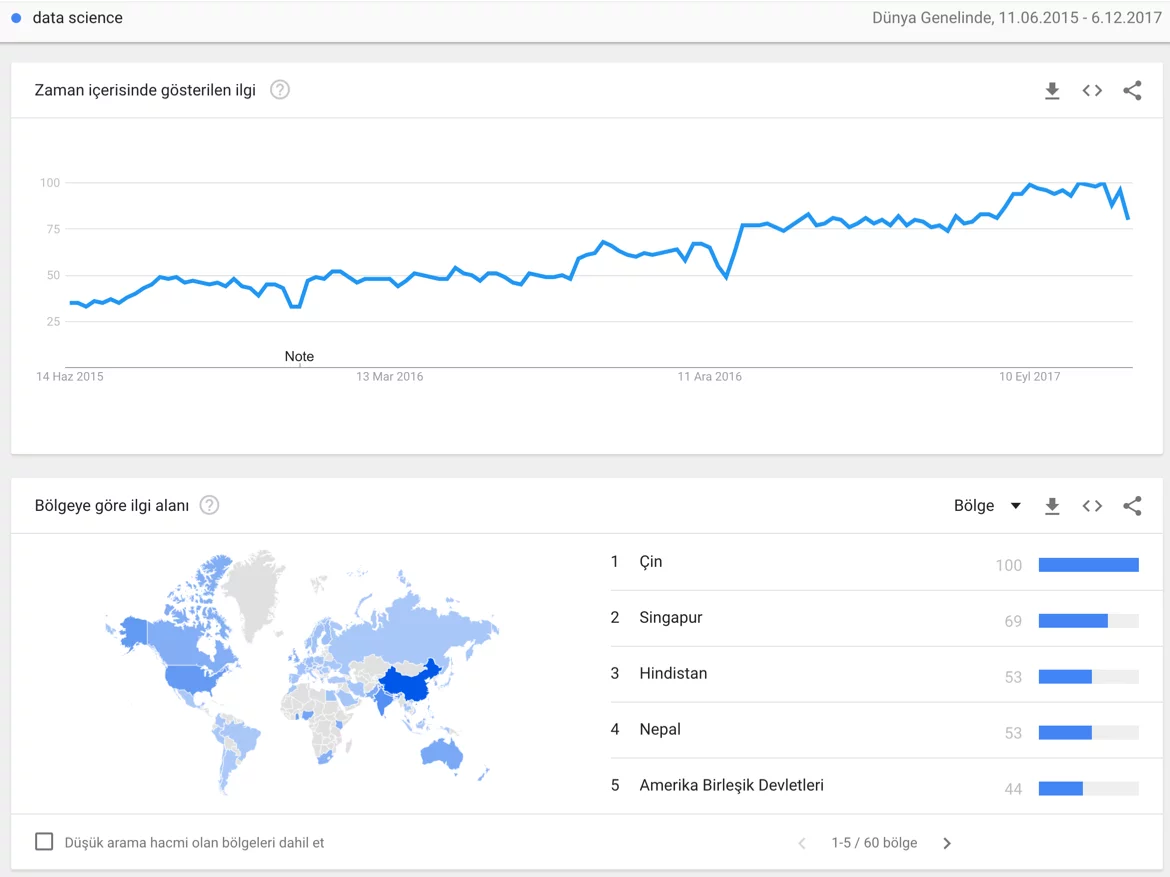The image size is (1170, 877).
Task: Click the Note marker on the timeline
Action: point(299,357)
